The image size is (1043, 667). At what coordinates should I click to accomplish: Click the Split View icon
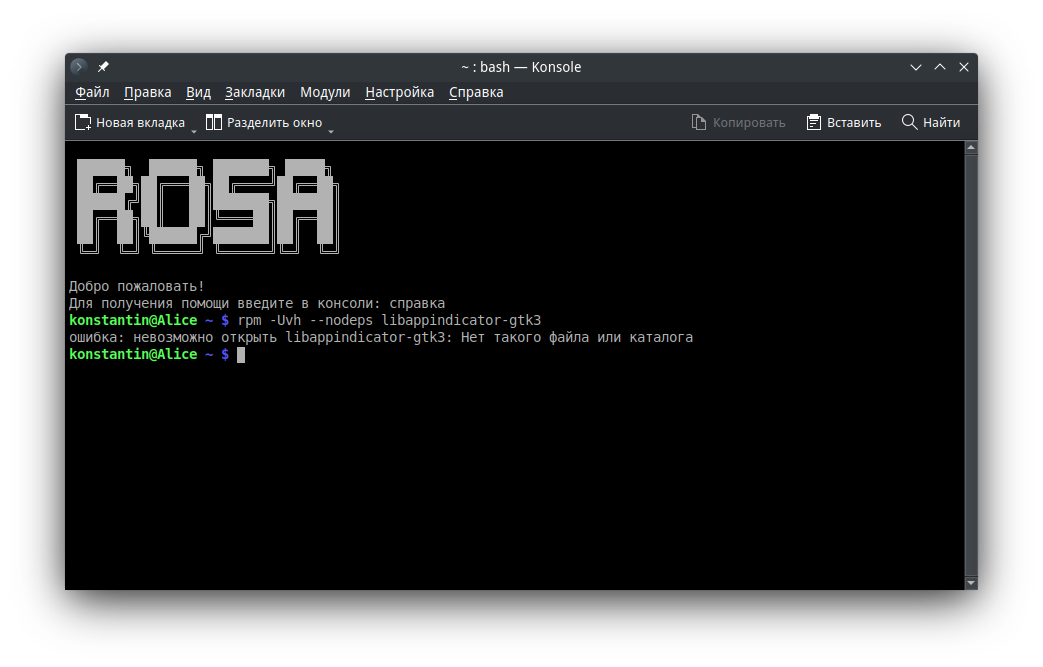point(214,122)
